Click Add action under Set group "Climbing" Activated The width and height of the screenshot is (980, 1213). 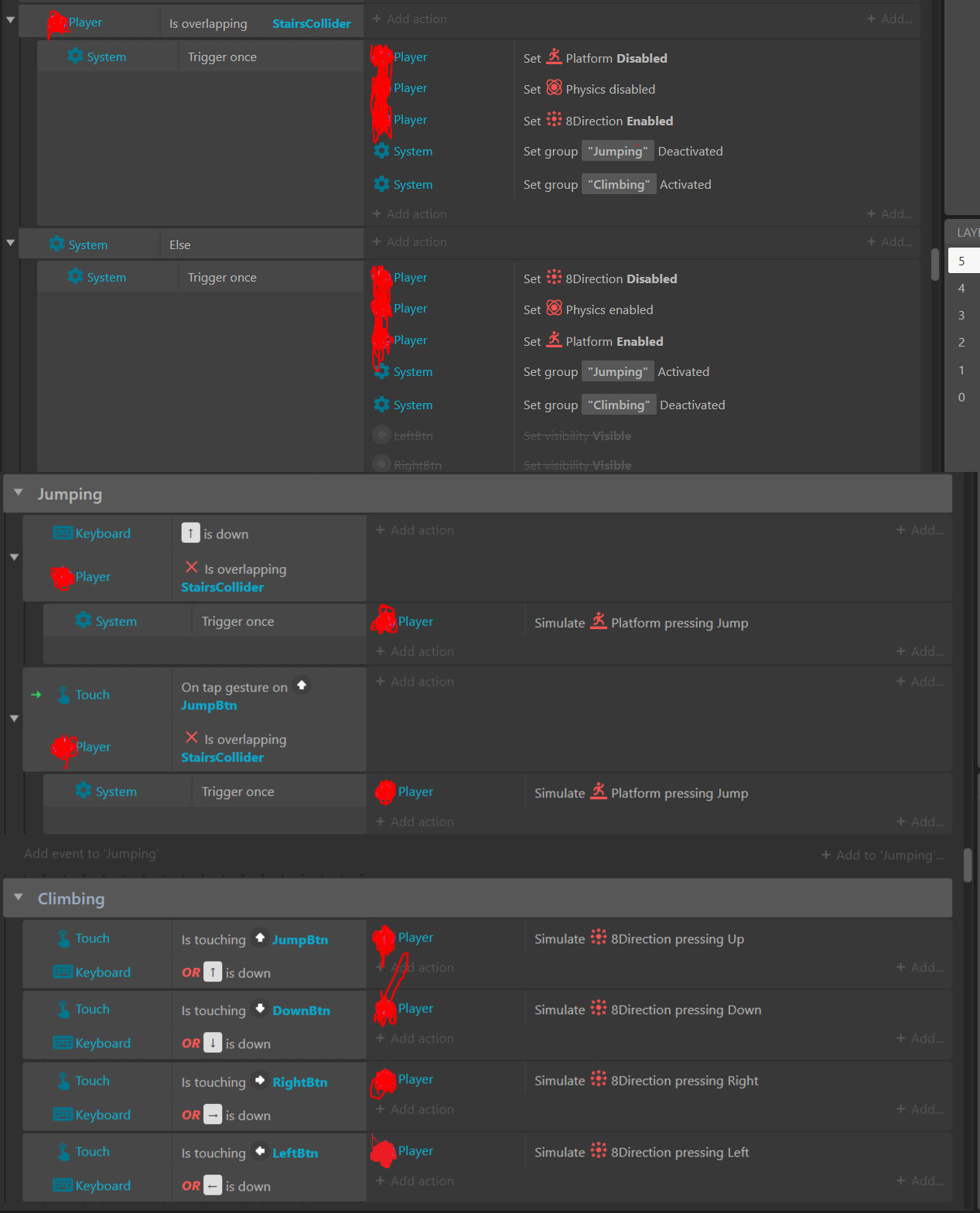pos(409,214)
